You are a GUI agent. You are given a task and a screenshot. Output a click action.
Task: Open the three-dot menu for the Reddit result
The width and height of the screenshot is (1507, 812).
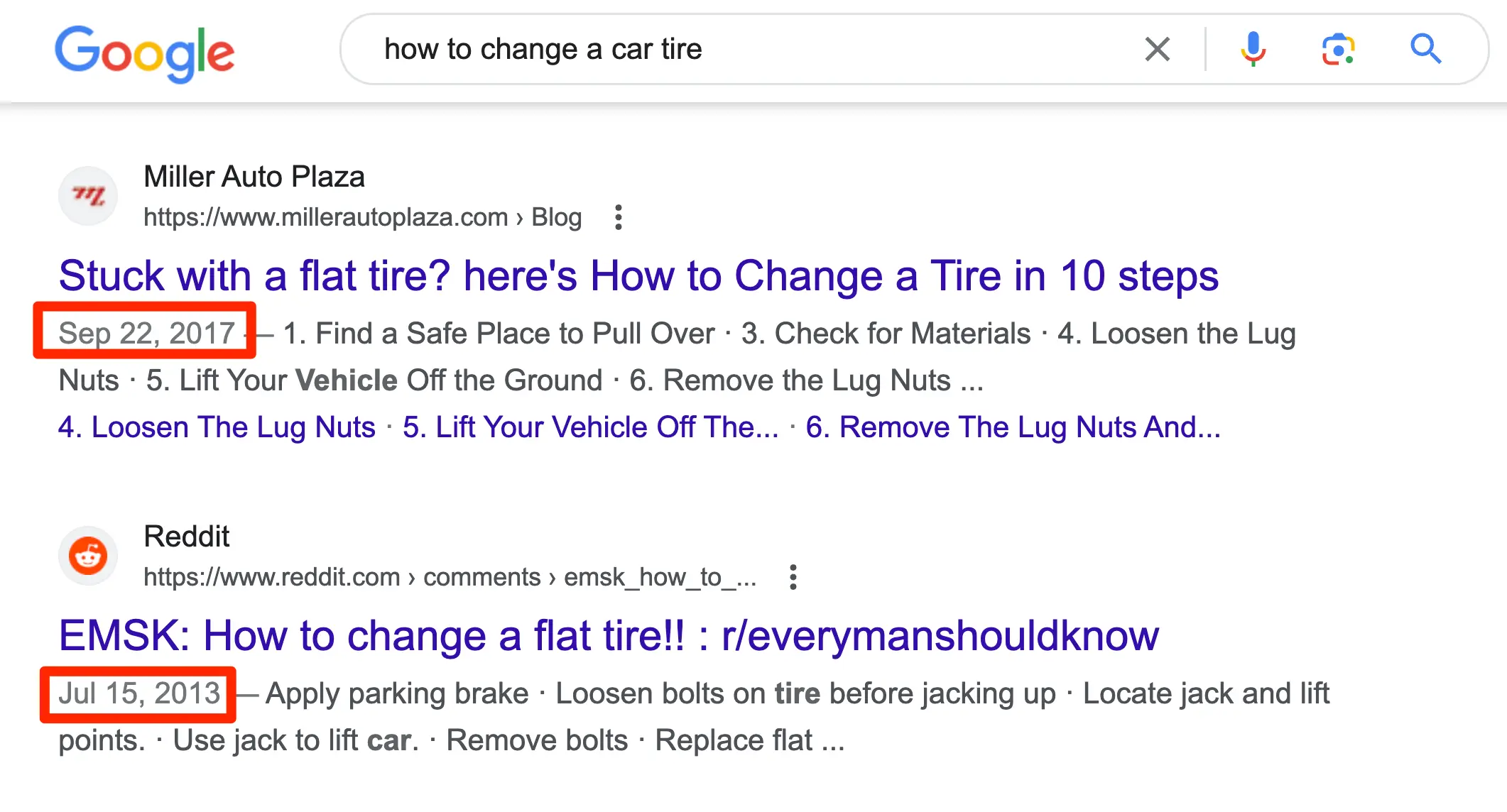pos(793,577)
